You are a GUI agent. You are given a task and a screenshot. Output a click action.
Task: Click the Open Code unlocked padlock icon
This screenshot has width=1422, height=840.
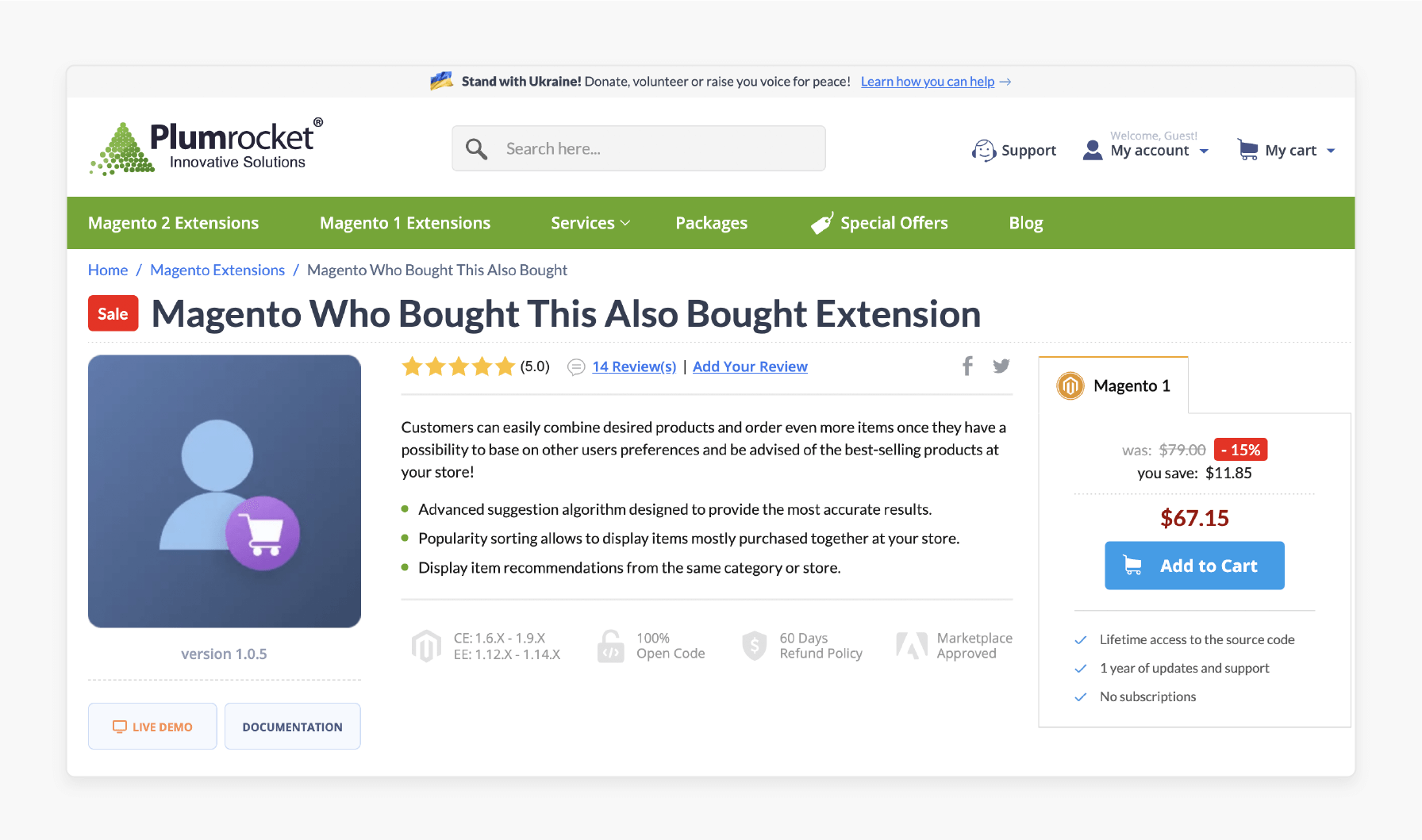[x=610, y=646]
